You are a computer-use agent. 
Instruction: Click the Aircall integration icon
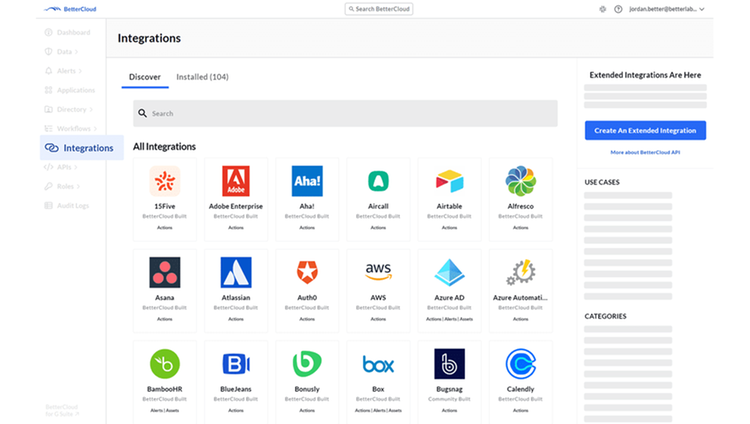pyautogui.click(x=378, y=181)
